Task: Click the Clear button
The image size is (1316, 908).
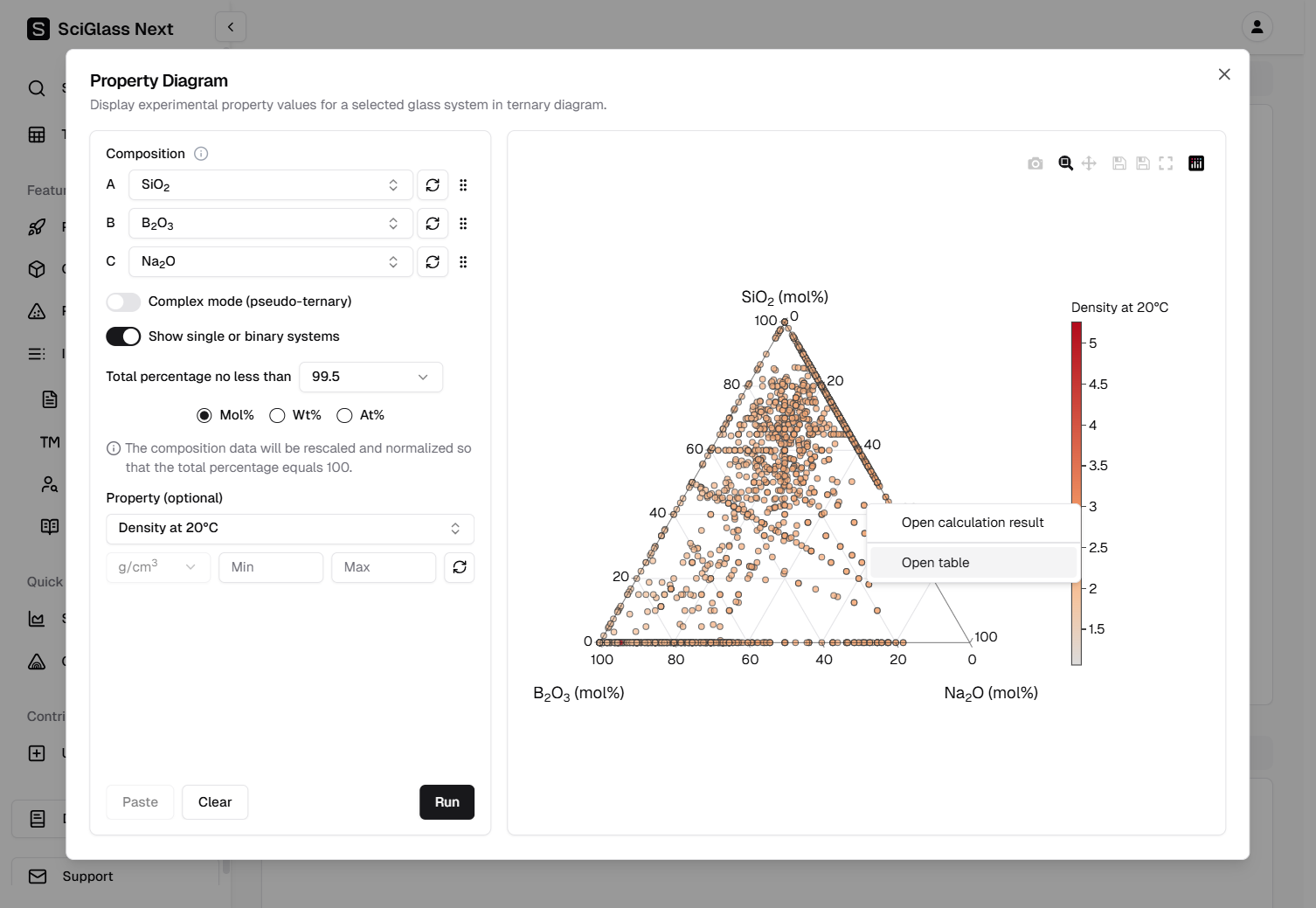Action: pos(215,802)
